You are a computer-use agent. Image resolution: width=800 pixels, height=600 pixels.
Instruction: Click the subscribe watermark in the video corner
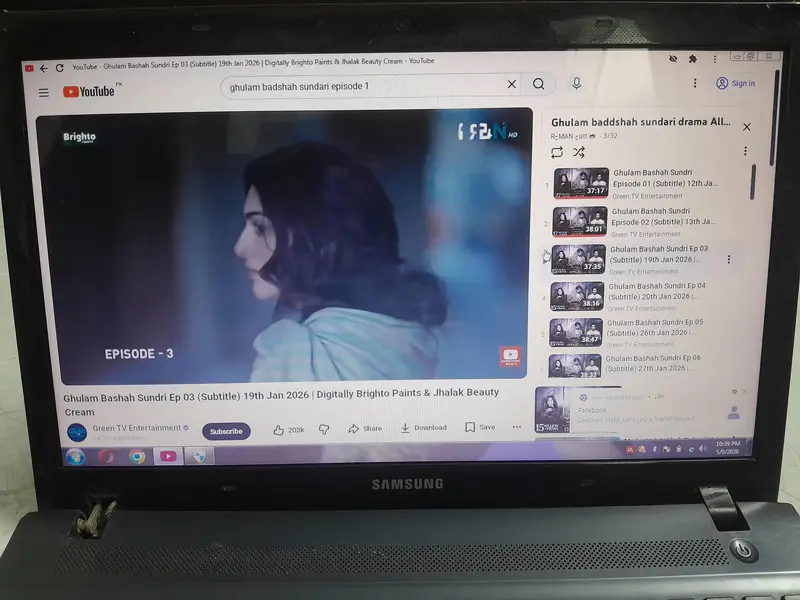(x=510, y=356)
